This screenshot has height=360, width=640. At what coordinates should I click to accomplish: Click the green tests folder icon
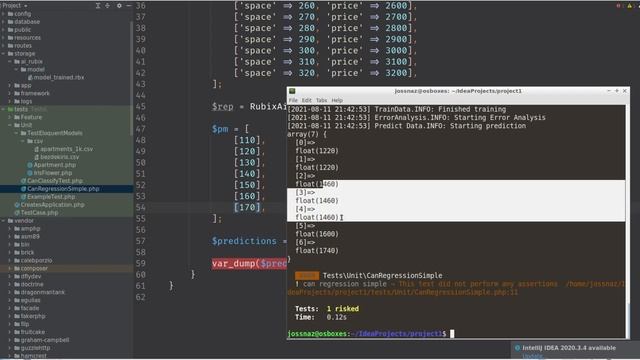[11, 109]
